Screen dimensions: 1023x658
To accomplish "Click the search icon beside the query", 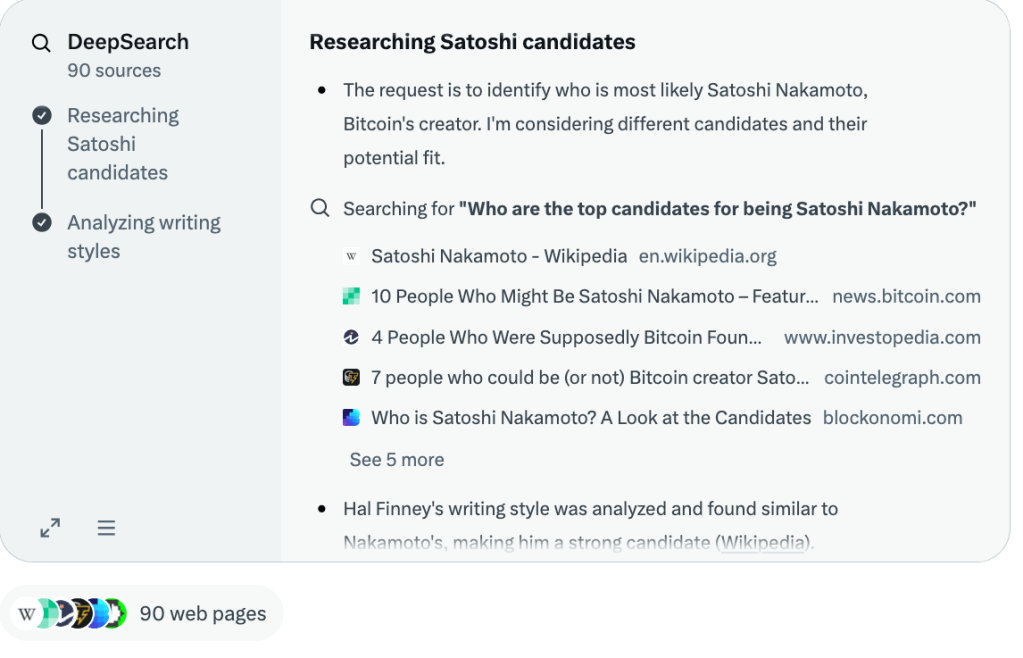I will [320, 209].
